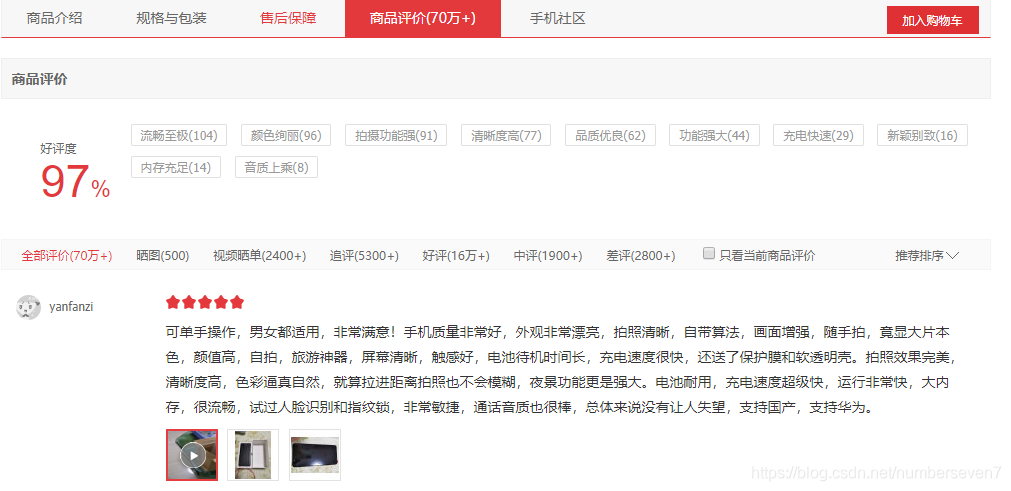Image resolution: width=1011 pixels, height=491 pixels.
Task: Click the 97% 好评度 score
Action: 75,182
